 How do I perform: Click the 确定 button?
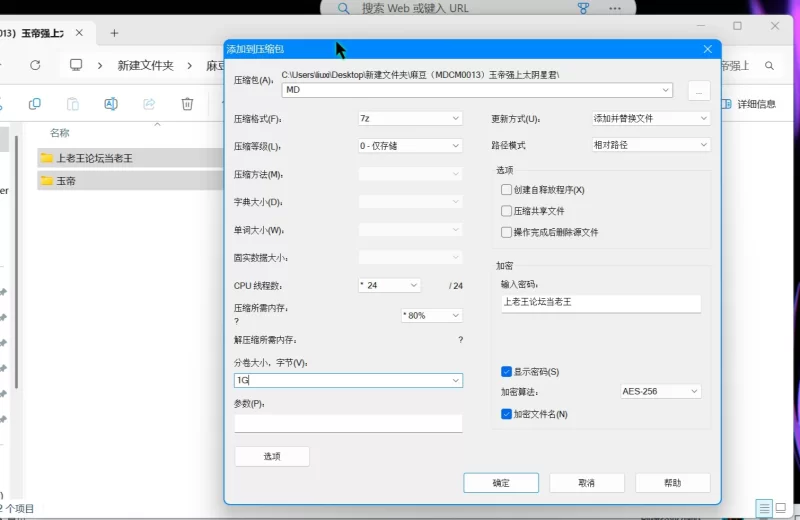tap(501, 483)
